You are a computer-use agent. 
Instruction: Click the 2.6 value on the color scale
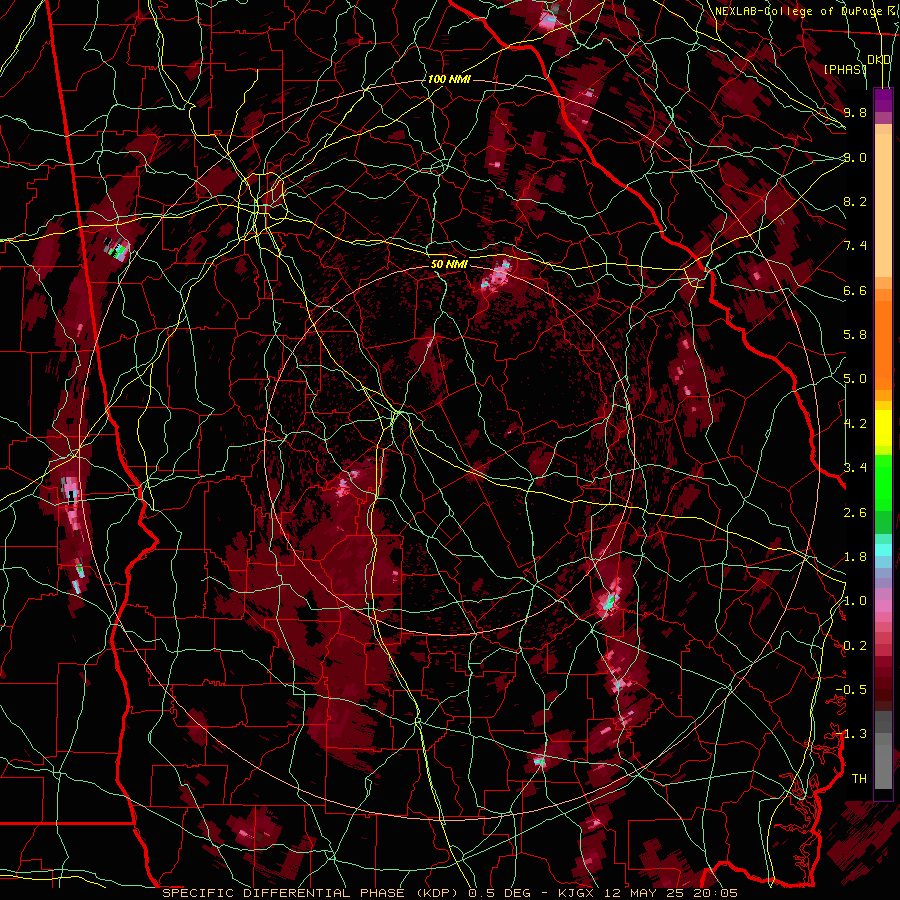855,512
